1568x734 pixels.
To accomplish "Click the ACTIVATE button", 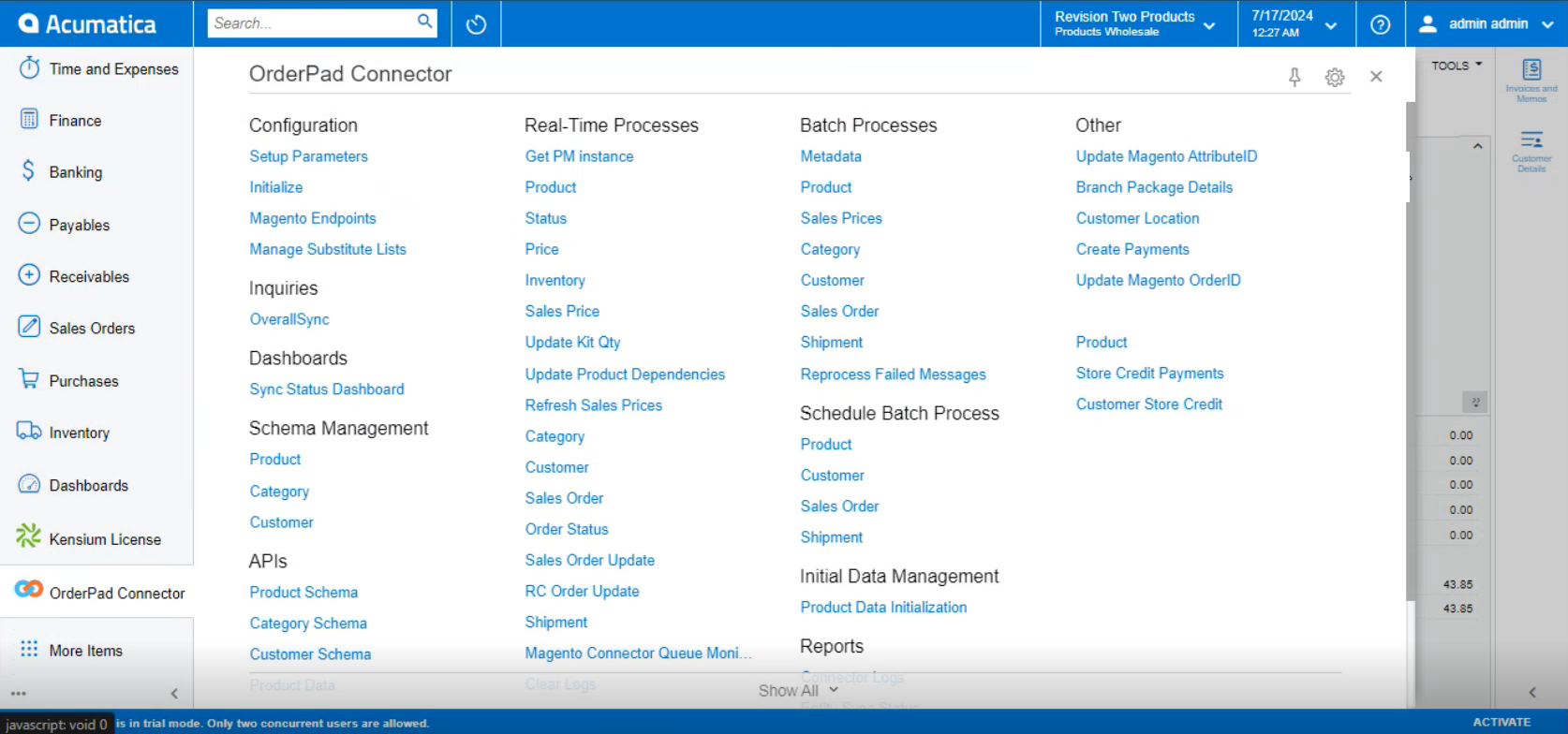I will (x=1501, y=722).
